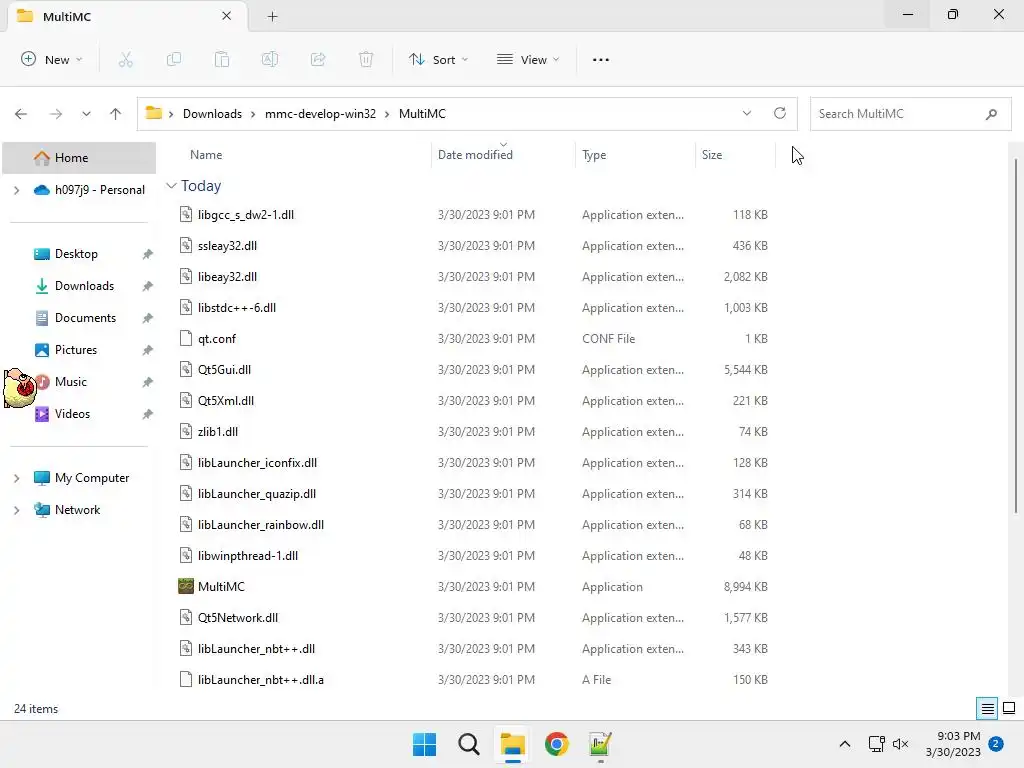Open the See more ellipsis menu
This screenshot has height=768, width=1024.
click(601, 59)
